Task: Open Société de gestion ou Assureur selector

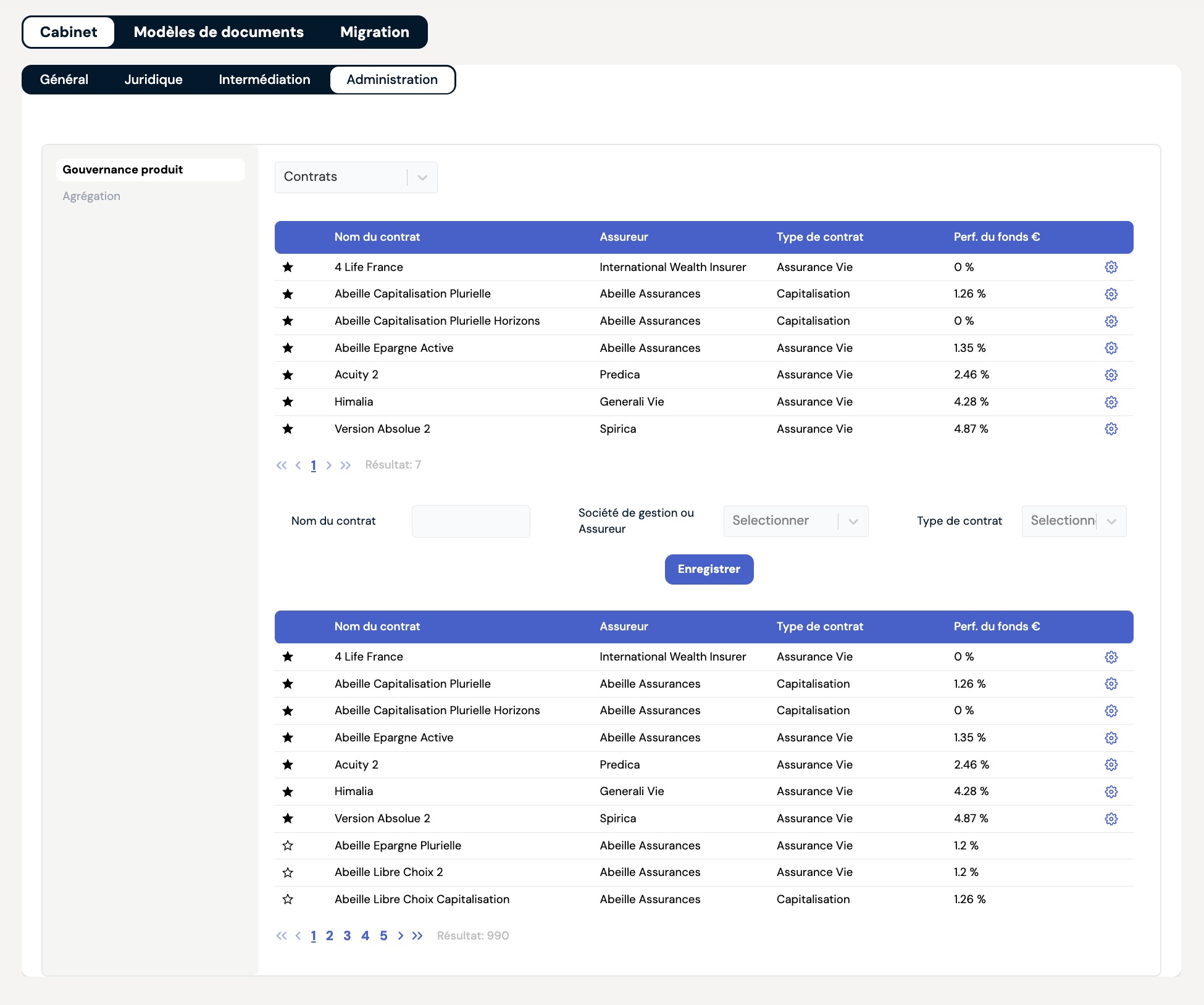Action: 796,521
